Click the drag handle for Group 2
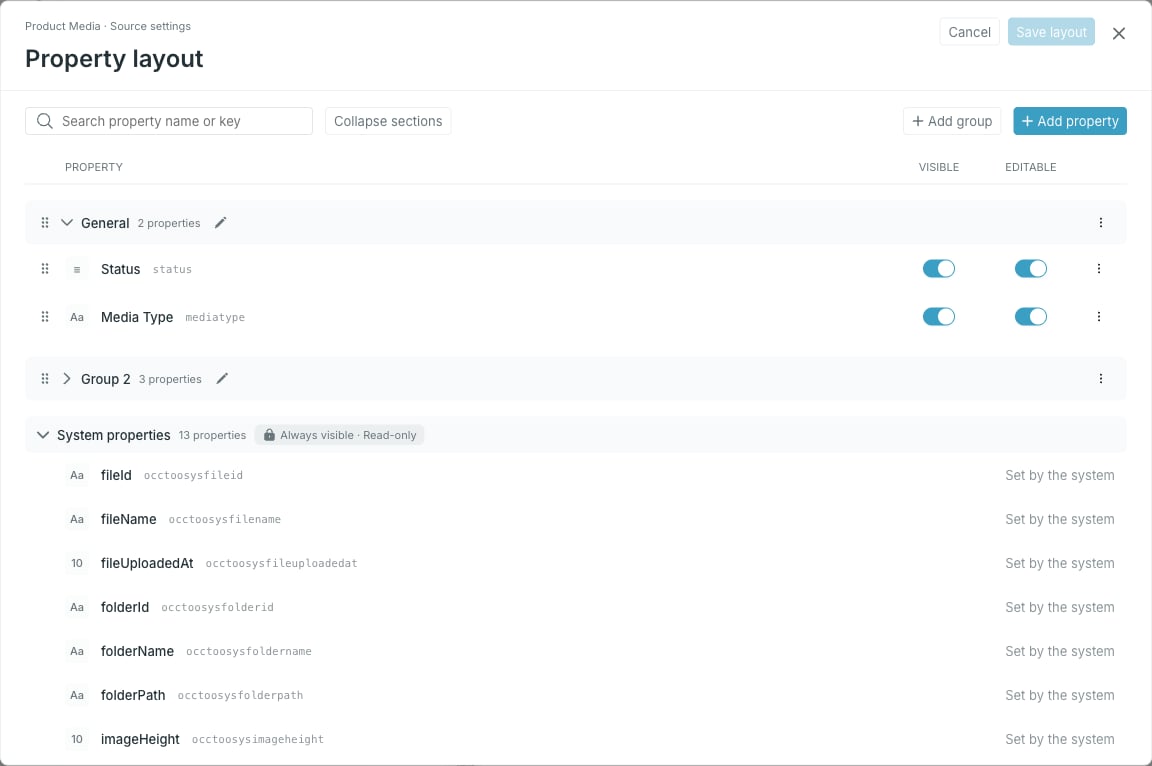Image resolution: width=1152 pixels, height=766 pixels. tap(45, 378)
